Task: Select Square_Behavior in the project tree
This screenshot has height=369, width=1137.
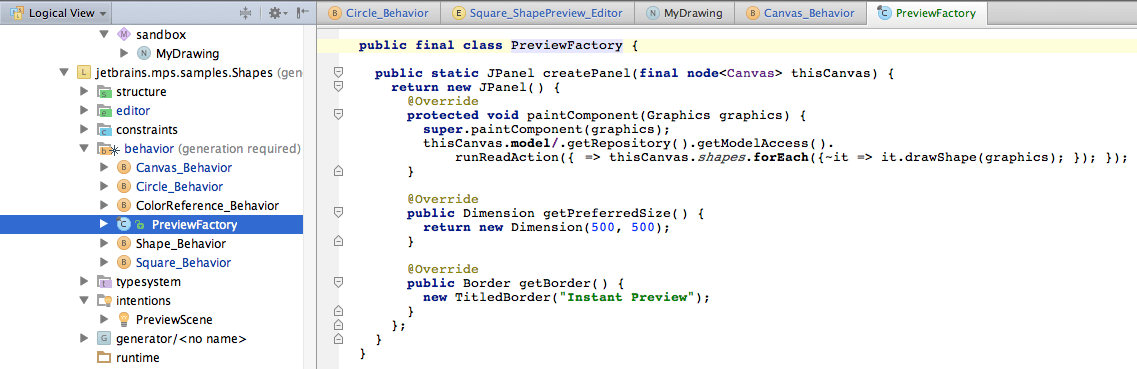Action: tap(183, 262)
